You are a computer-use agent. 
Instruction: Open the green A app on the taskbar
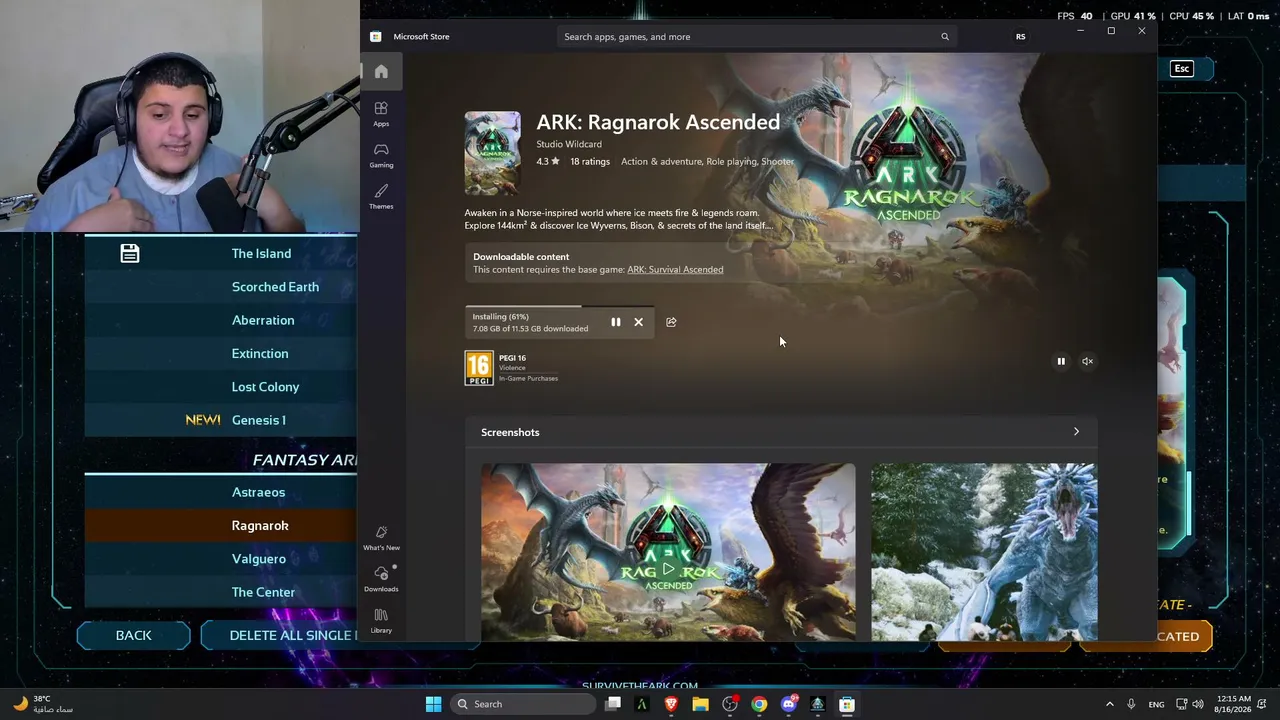[x=642, y=704]
